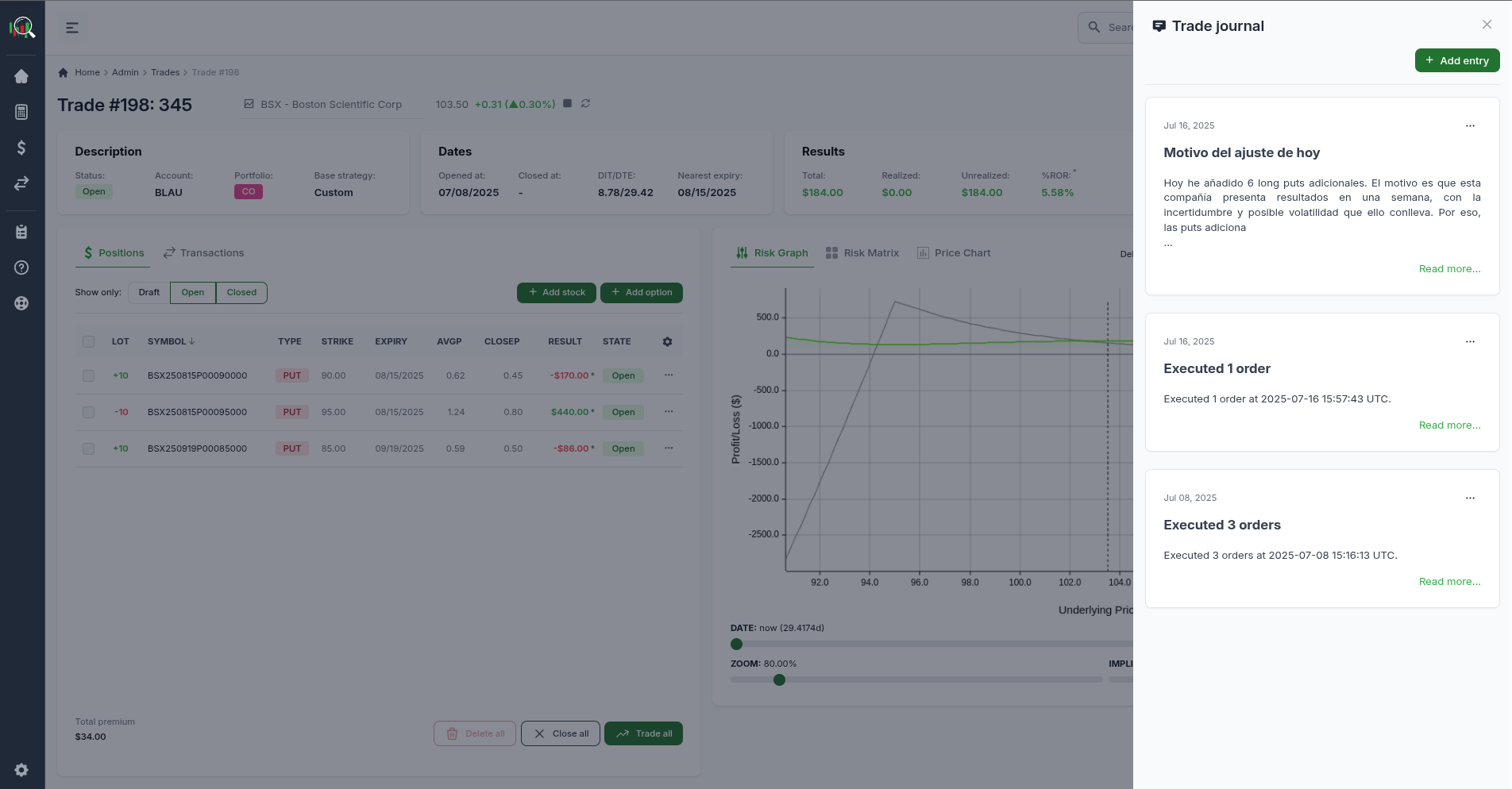This screenshot has height=789, width=1512.
Task: Click the support life-ring icon in sidebar
Action: [21, 302]
